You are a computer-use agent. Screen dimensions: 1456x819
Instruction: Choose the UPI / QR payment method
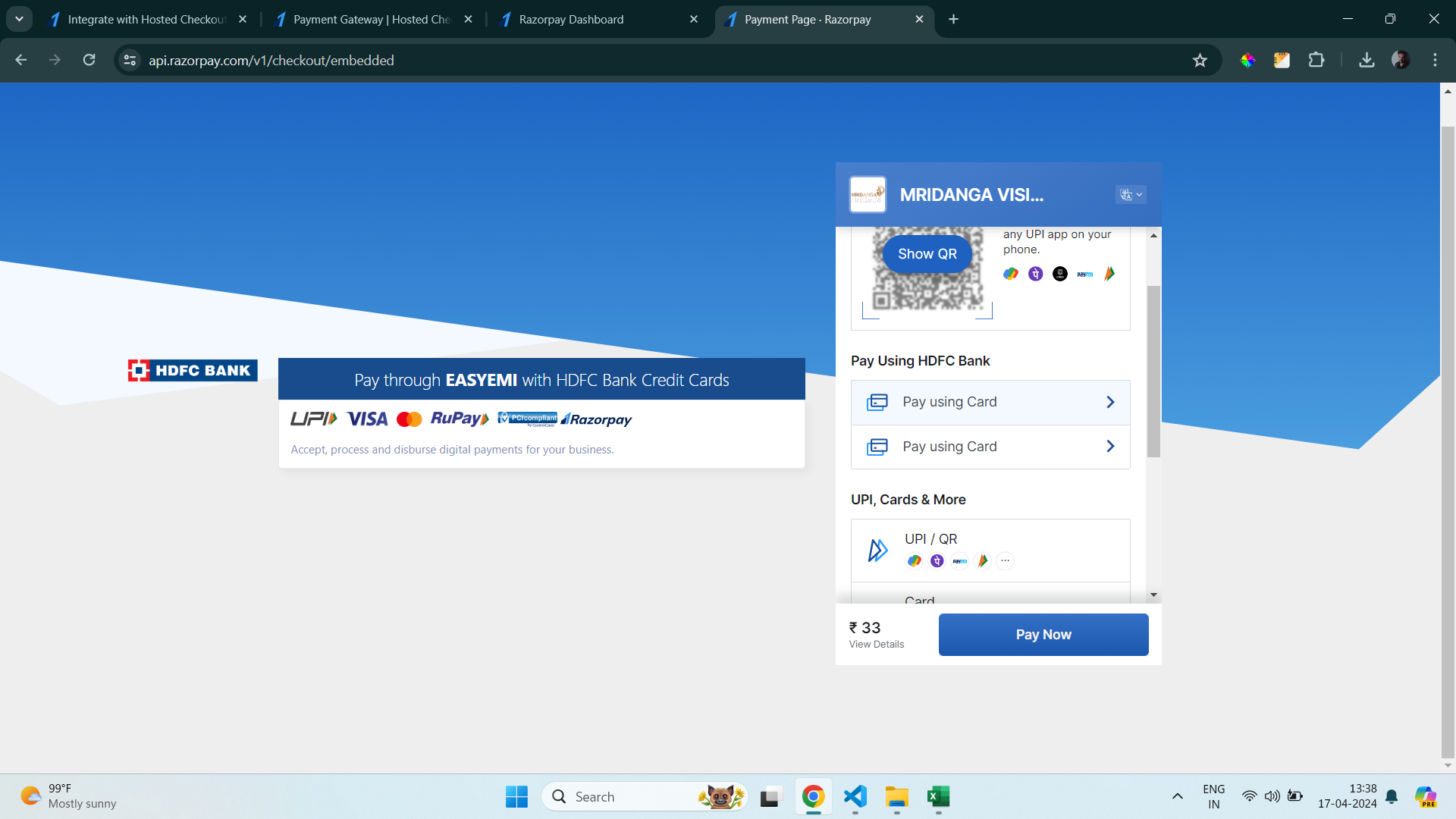(990, 551)
